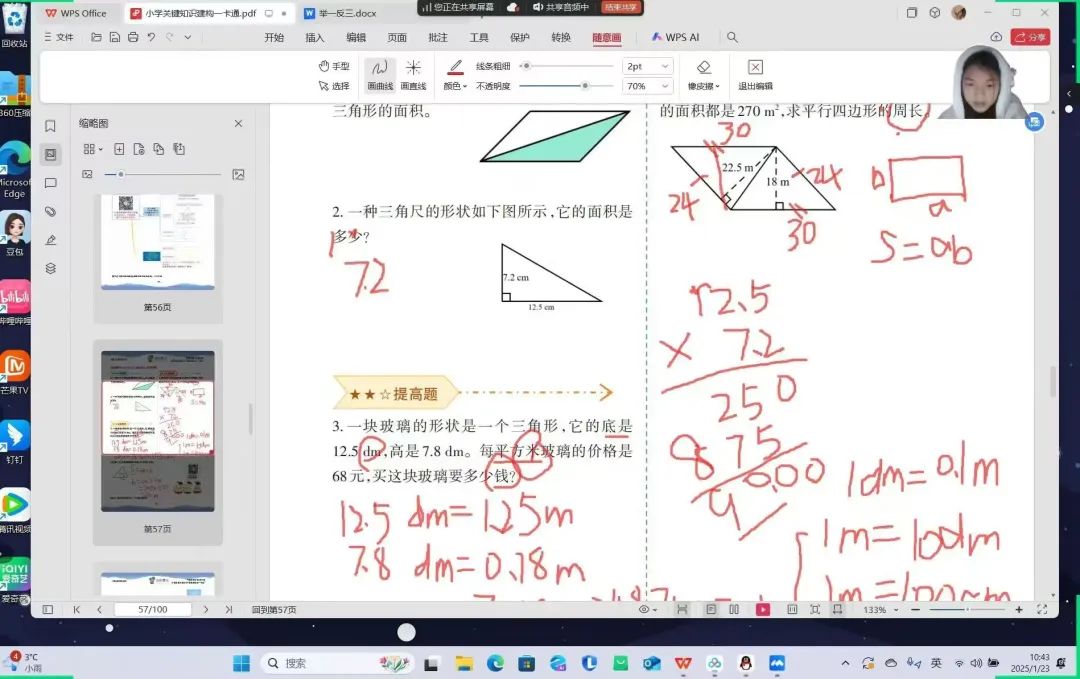This screenshot has height=679, width=1080.
Task: Open the 70% opacity dropdown
Action: [647, 86]
